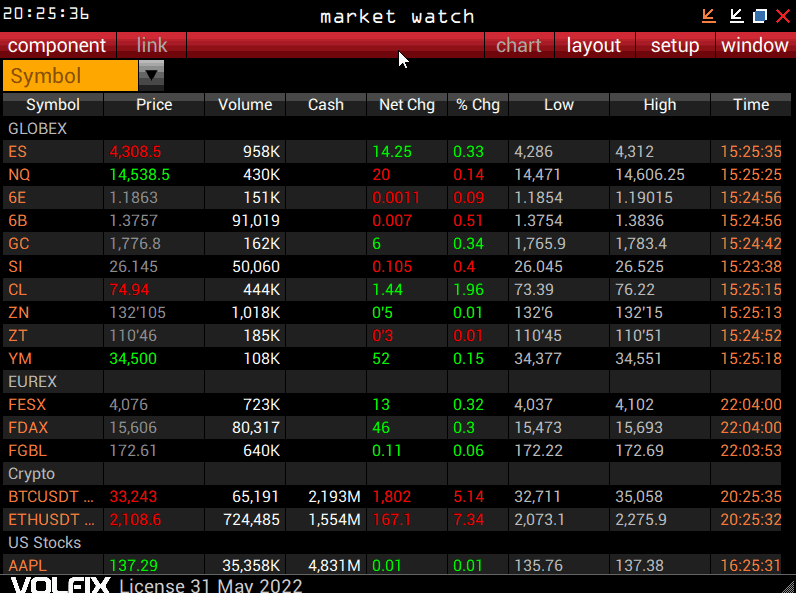Sort by the Volume column header
Viewport: 796px width, 593px height.
[x=245, y=104]
